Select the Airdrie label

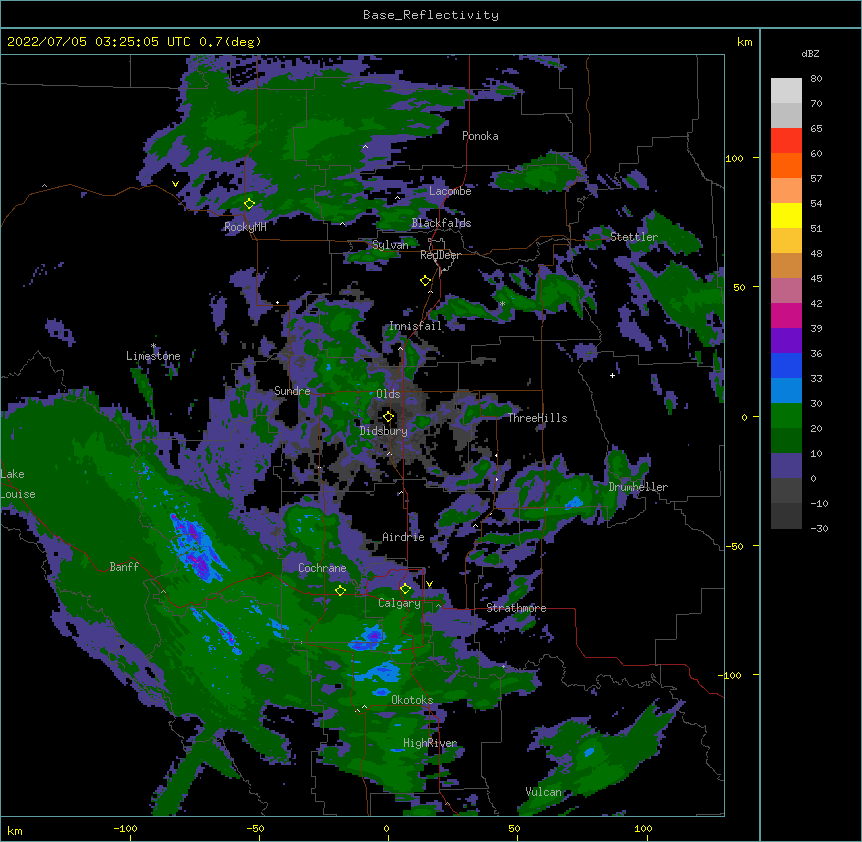403,537
